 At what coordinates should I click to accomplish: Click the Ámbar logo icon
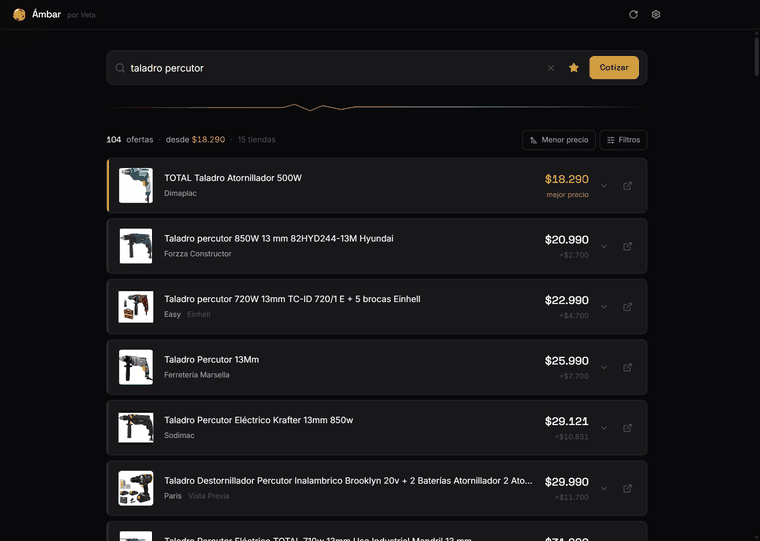pos(19,15)
